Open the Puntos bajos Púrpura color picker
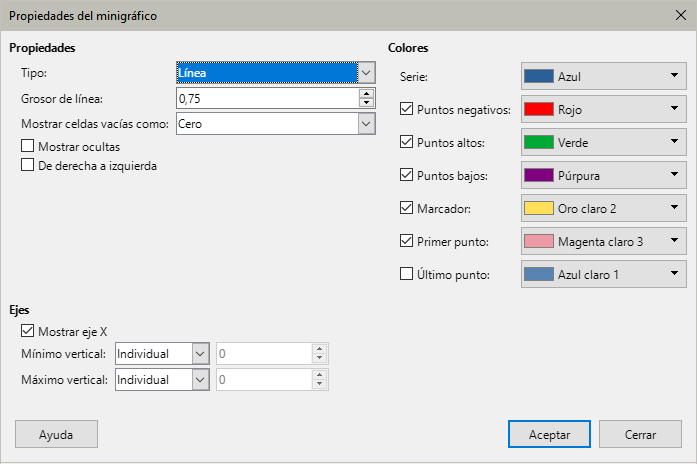697x464 pixels. 603,175
